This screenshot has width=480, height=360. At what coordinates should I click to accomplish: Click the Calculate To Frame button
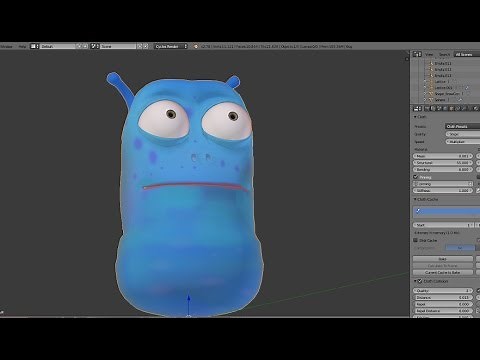pos(443,266)
